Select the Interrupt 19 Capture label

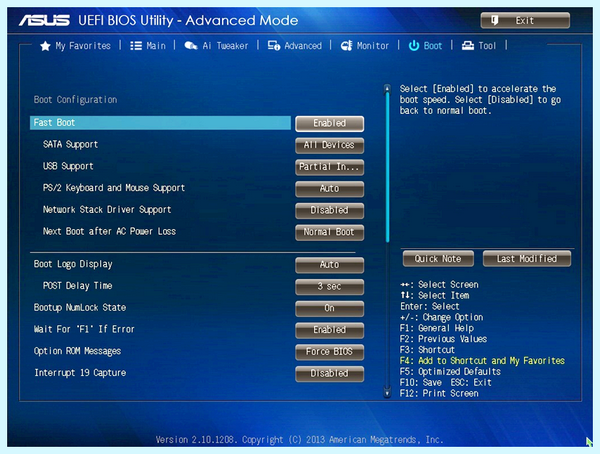80,373
